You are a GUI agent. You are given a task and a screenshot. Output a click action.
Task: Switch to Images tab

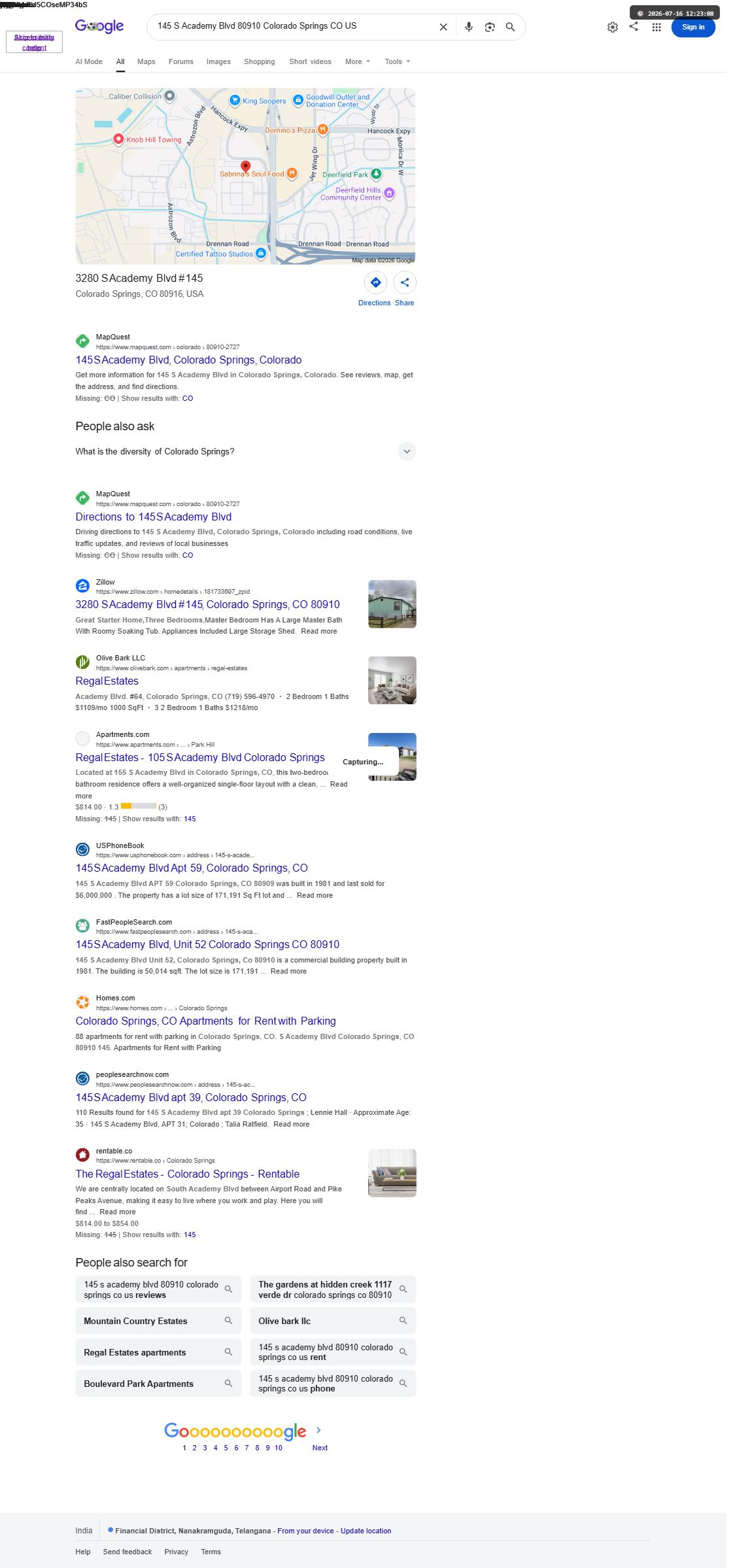pyautogui.click(x=218, y=61)
